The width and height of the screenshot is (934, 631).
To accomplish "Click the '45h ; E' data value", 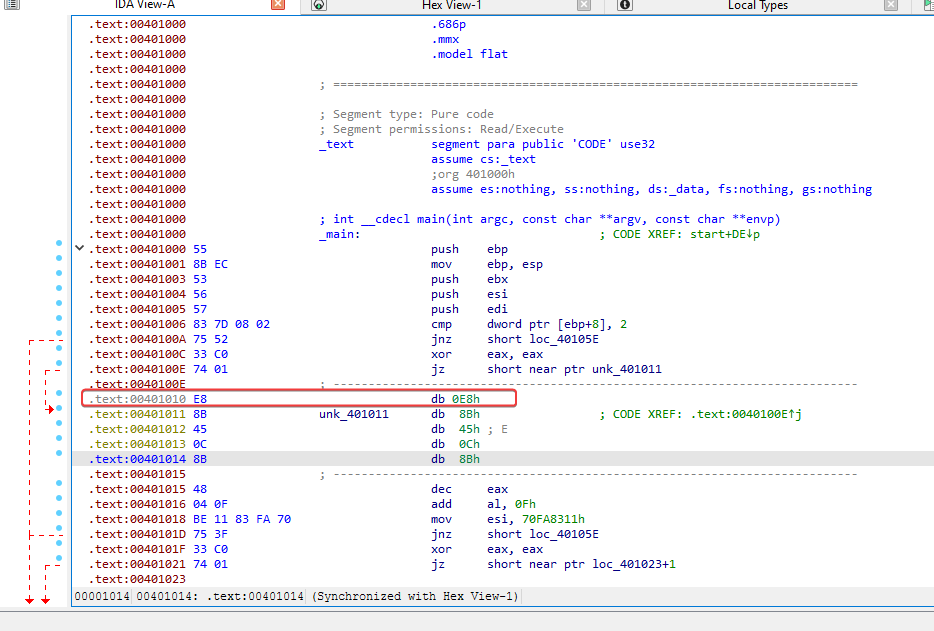I will click(x=483, y=429).
